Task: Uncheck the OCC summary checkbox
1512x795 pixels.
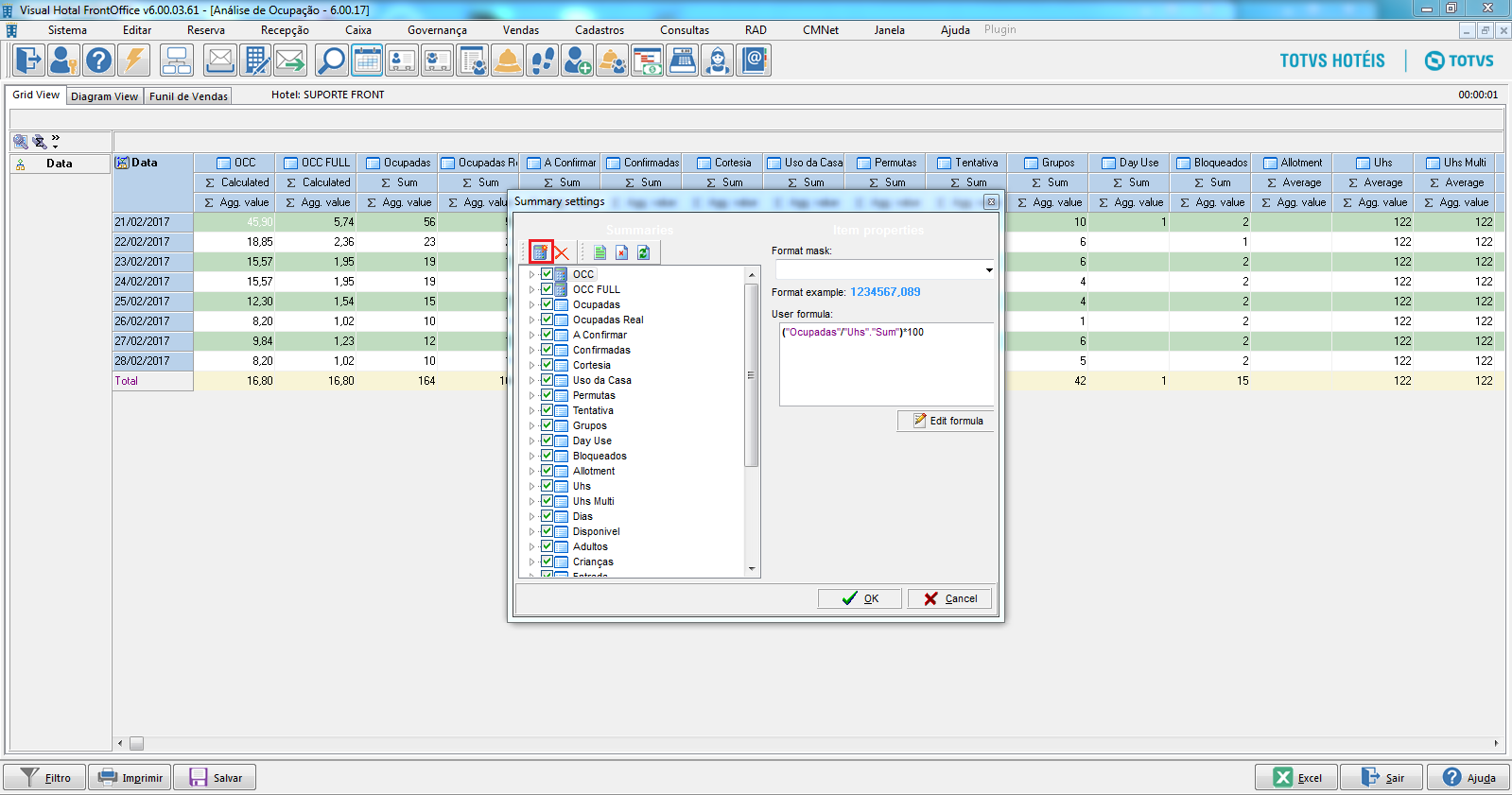Action: tap(547, 274)
